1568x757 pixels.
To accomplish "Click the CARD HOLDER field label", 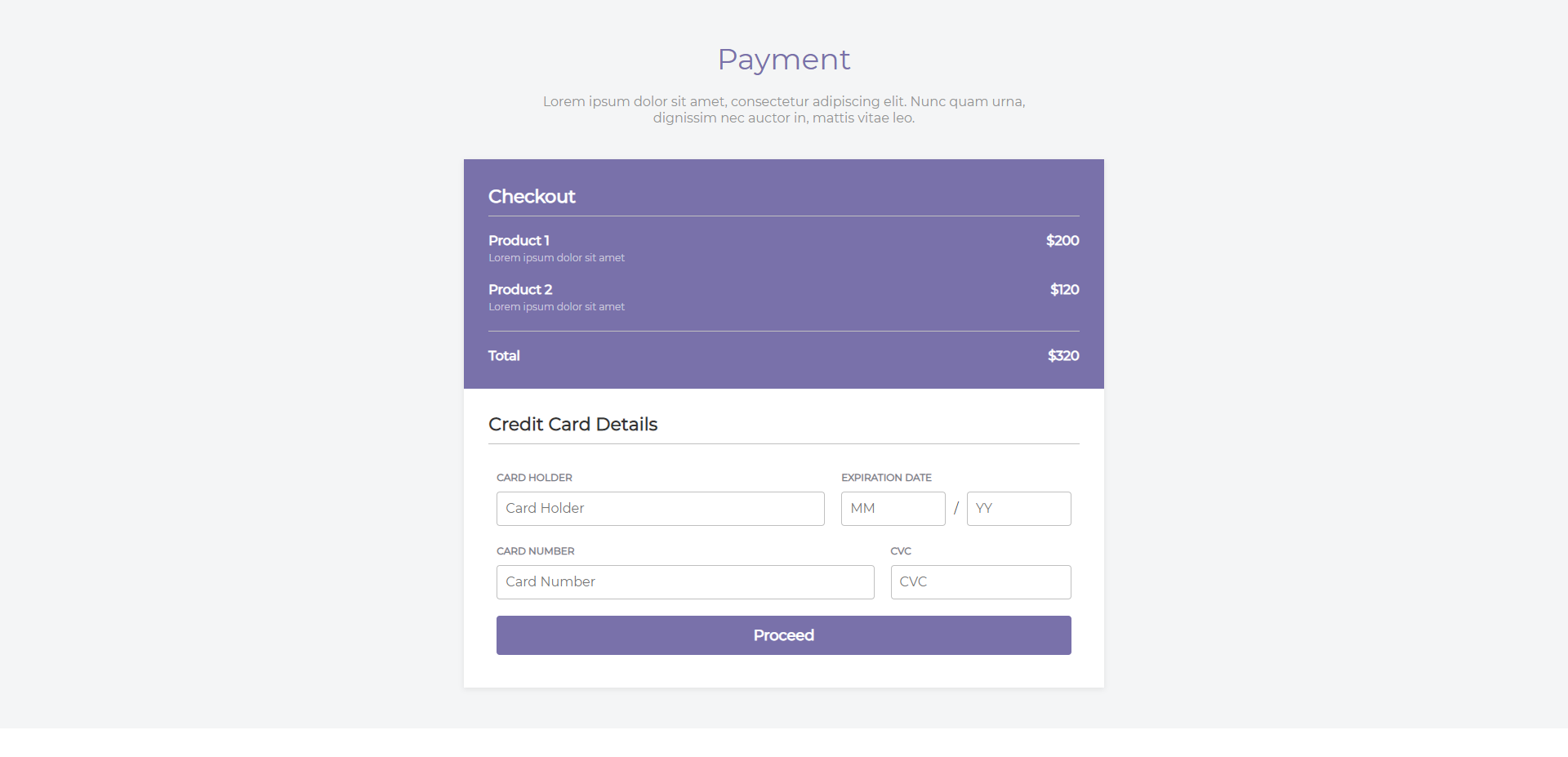I will coord(533,477).
